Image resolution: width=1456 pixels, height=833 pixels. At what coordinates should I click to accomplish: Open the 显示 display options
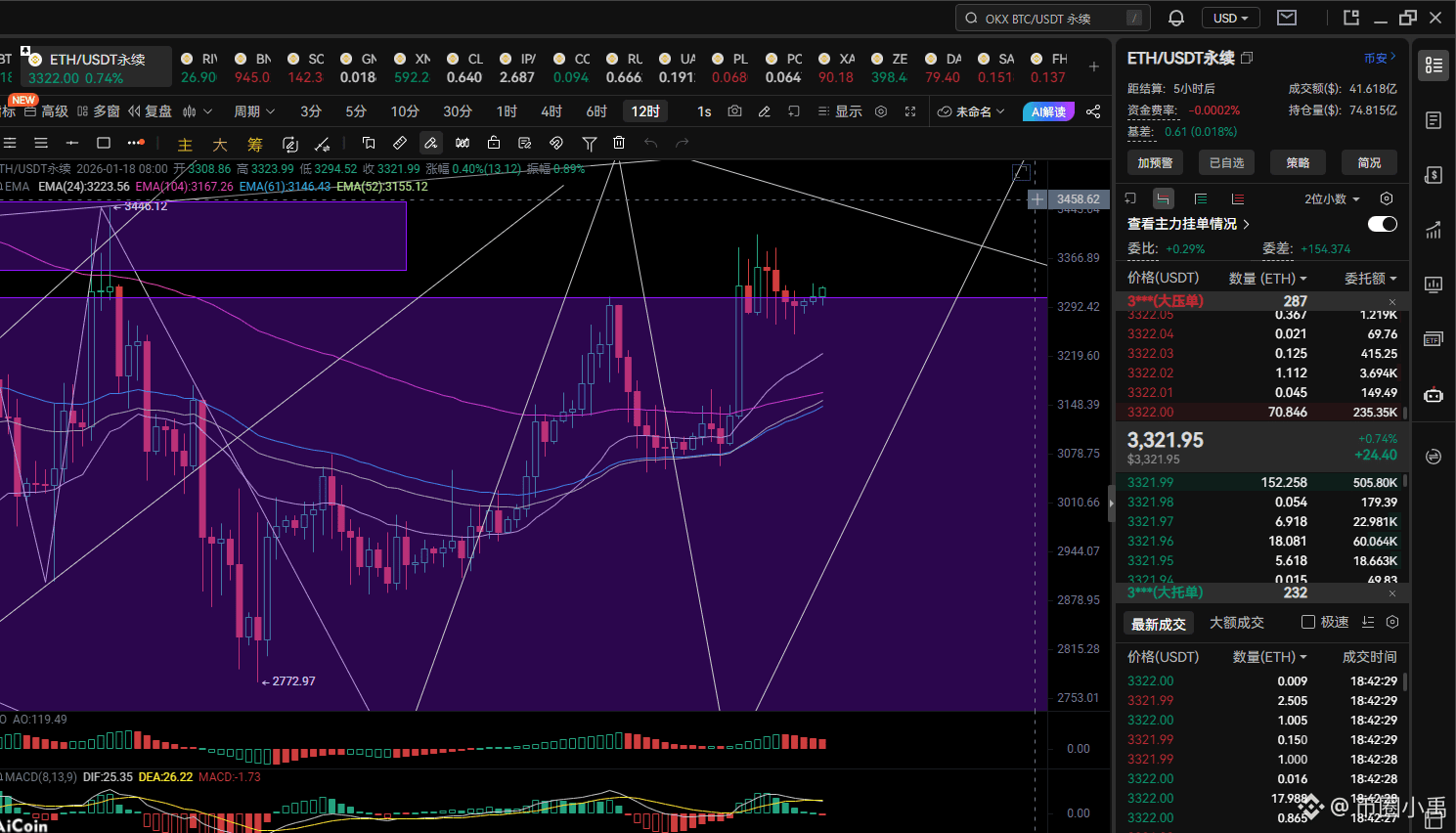pyautogui.click(x=840, y=111)
